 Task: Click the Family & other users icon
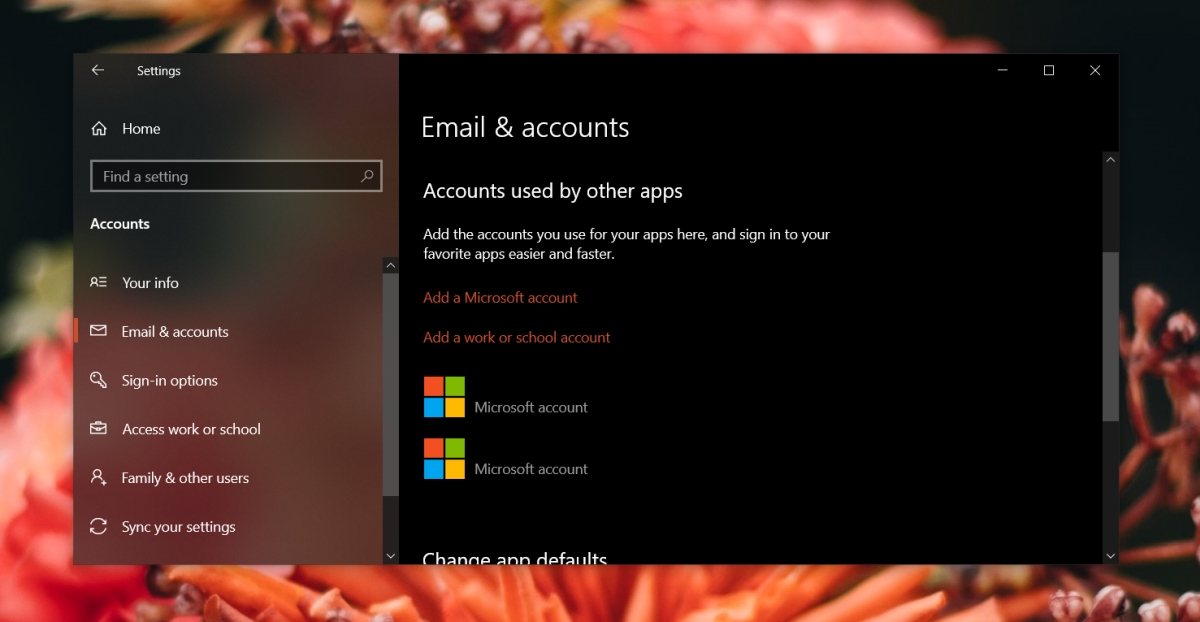(98, 478)
